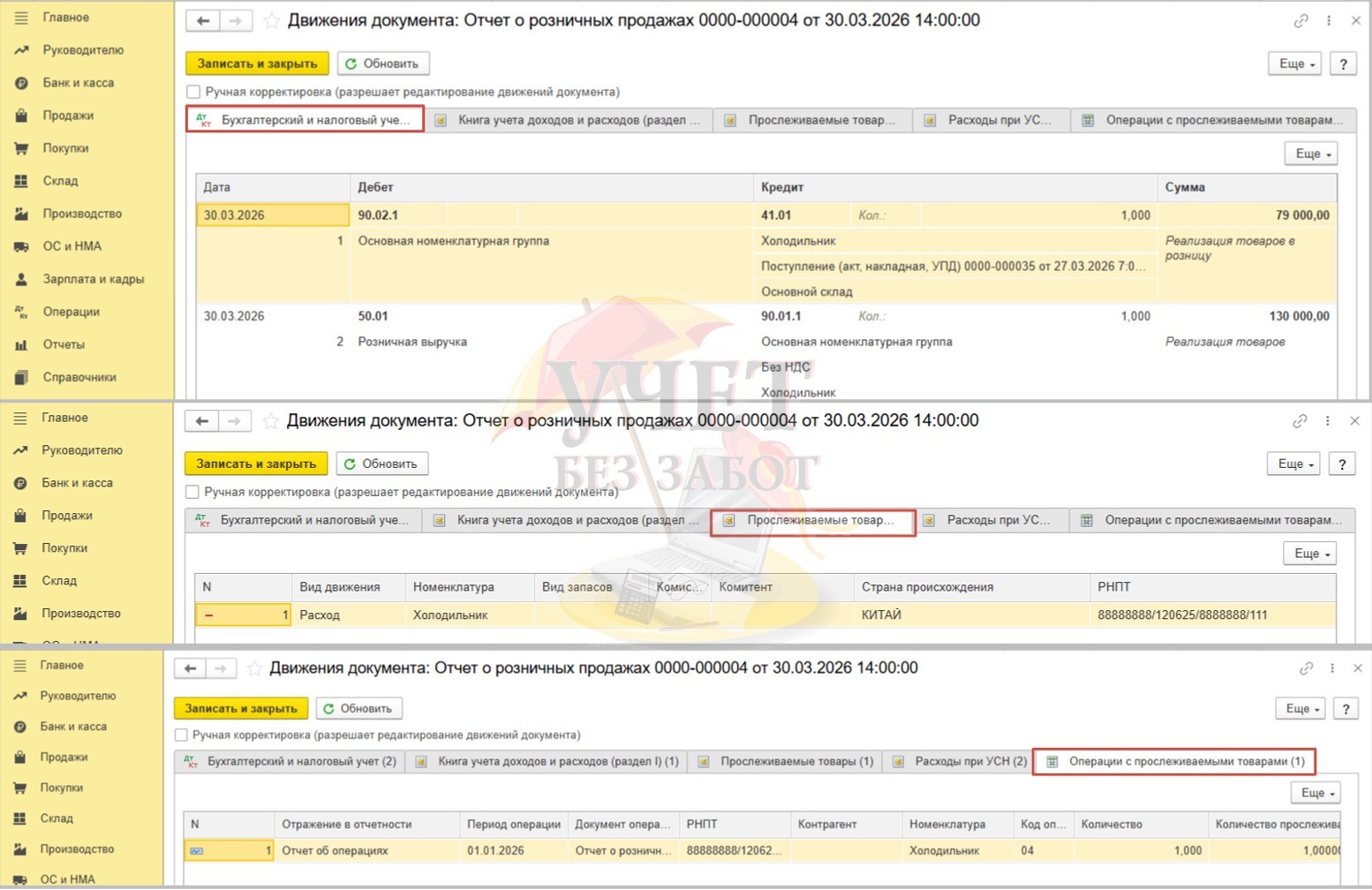1372x890 pixels.
Task: Open the hamburger Главное menu in the top sidebar
Action: [21, 18]
